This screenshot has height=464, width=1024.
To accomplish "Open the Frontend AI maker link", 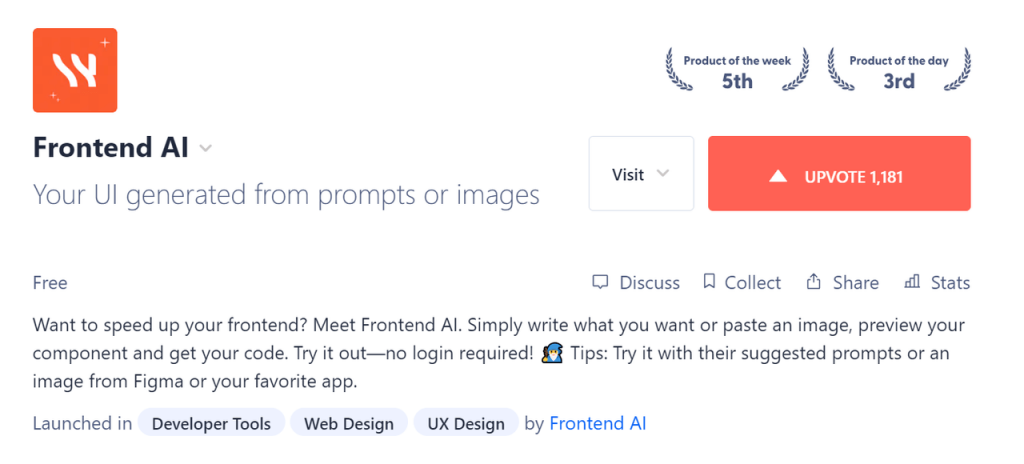I will (598, 423).
